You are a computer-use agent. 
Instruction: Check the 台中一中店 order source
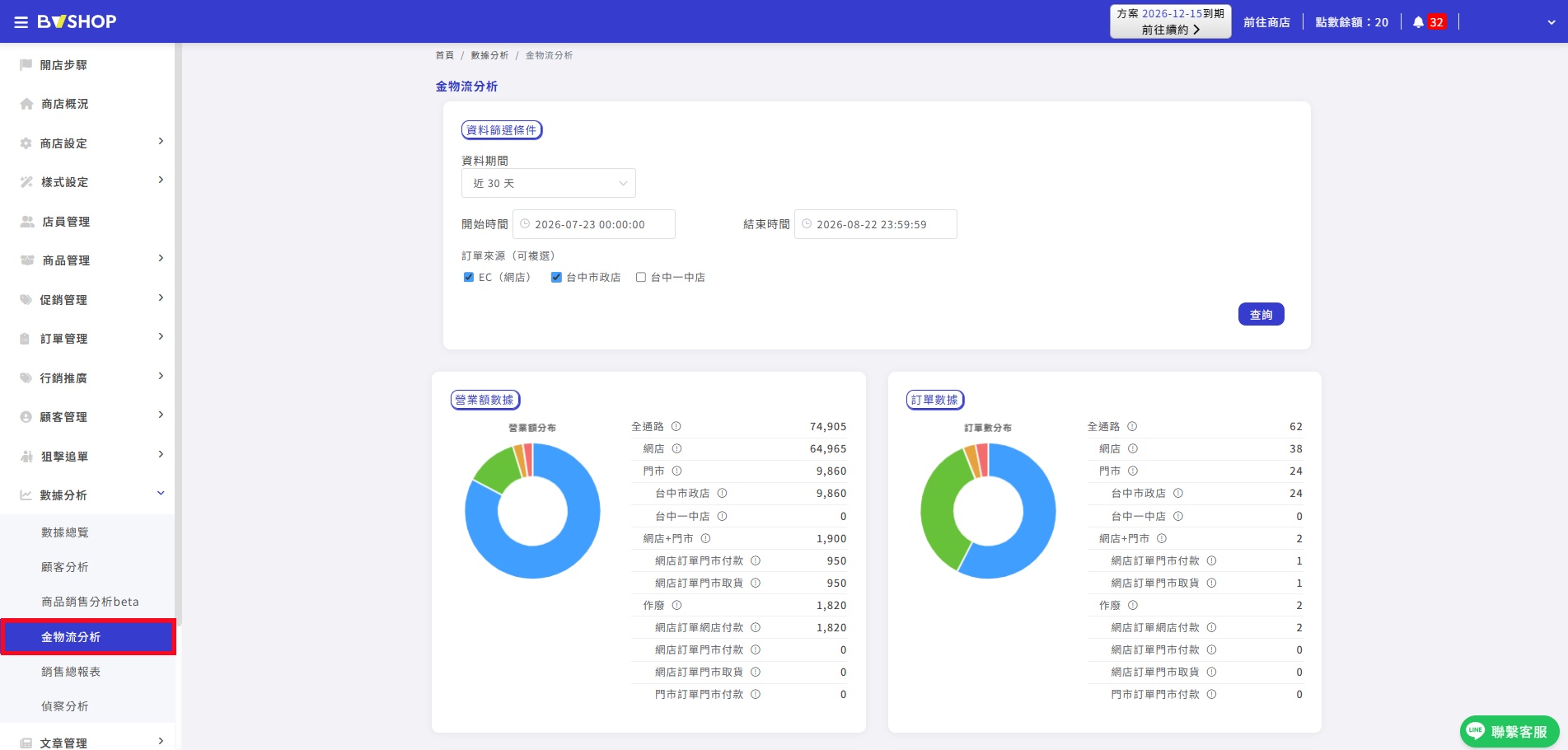tap(641, 278)
